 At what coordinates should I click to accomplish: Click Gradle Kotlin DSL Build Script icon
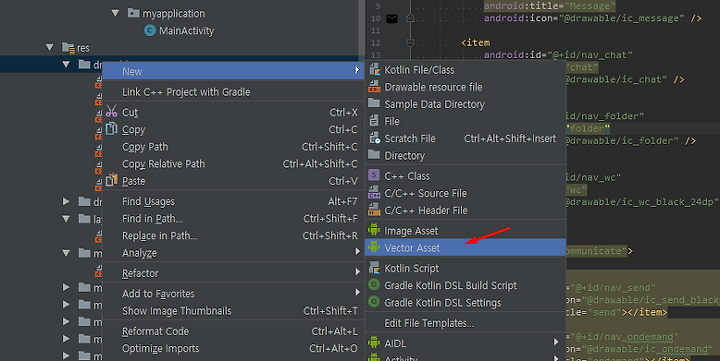pyautogui.click(x=374, y=285)
